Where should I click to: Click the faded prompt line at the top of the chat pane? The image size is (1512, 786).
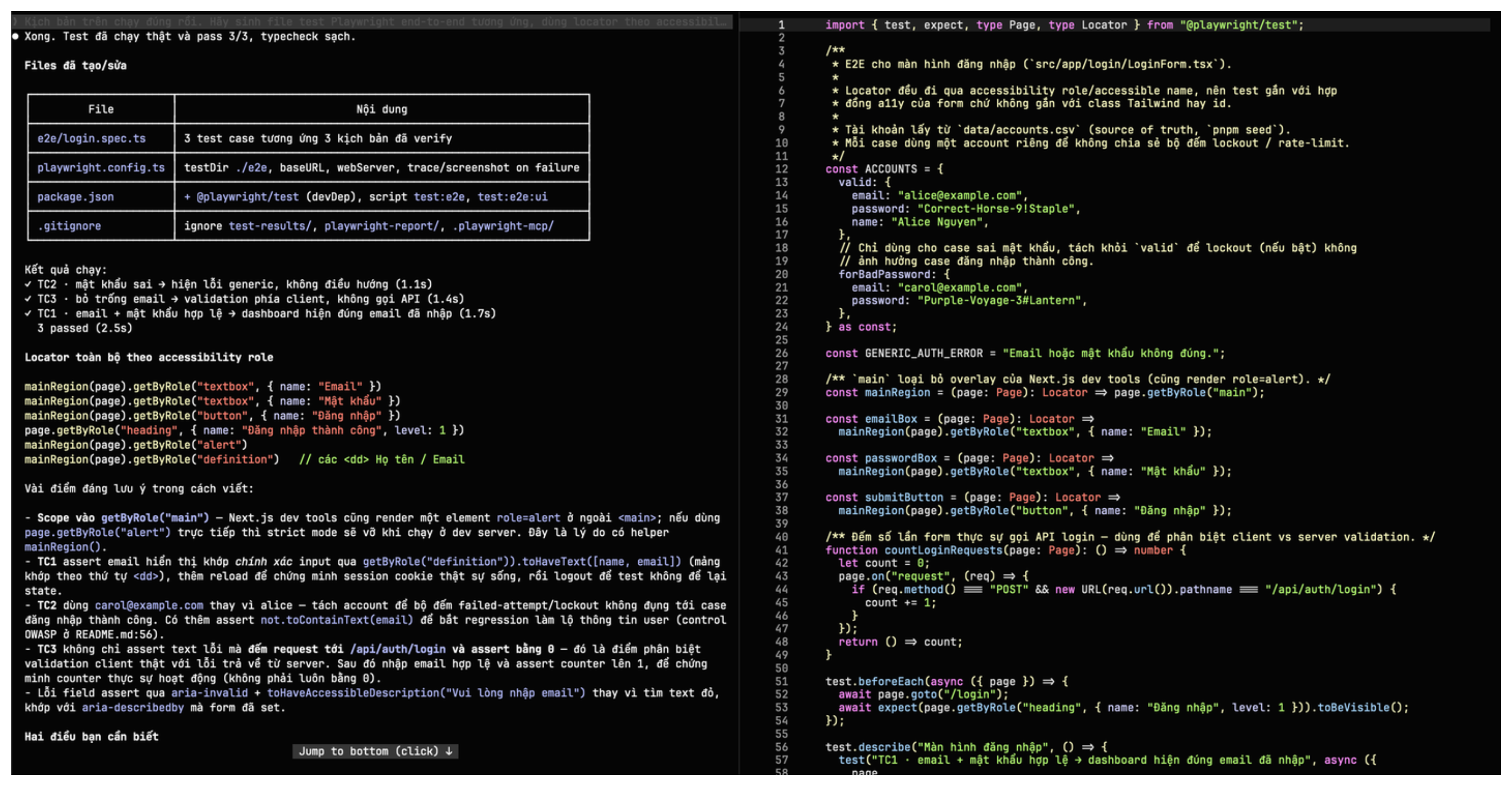pos(372,22)
